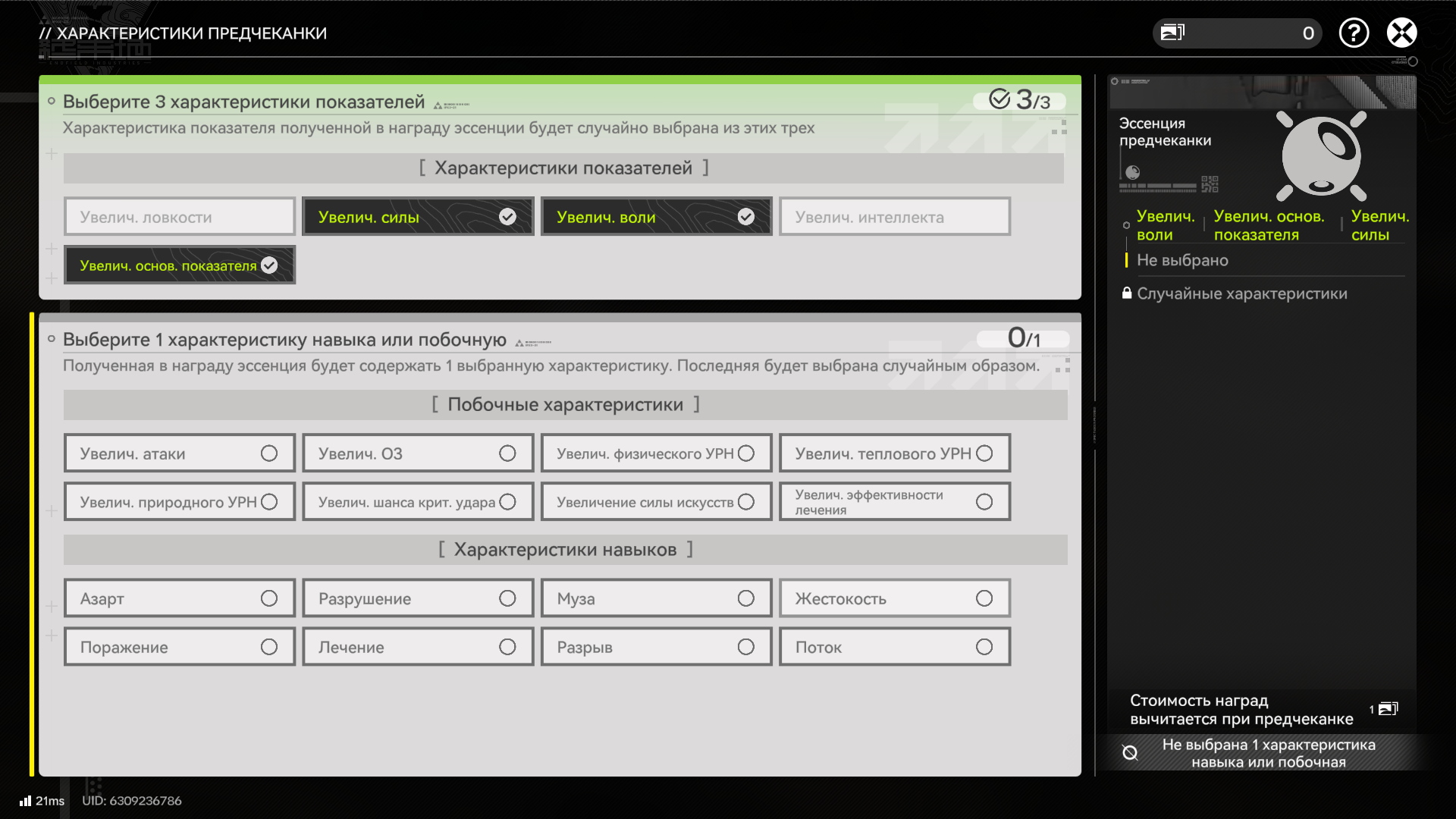Click the lock icon beside Случайные характеристики
1456x819 pixels.
[1127, 293]
